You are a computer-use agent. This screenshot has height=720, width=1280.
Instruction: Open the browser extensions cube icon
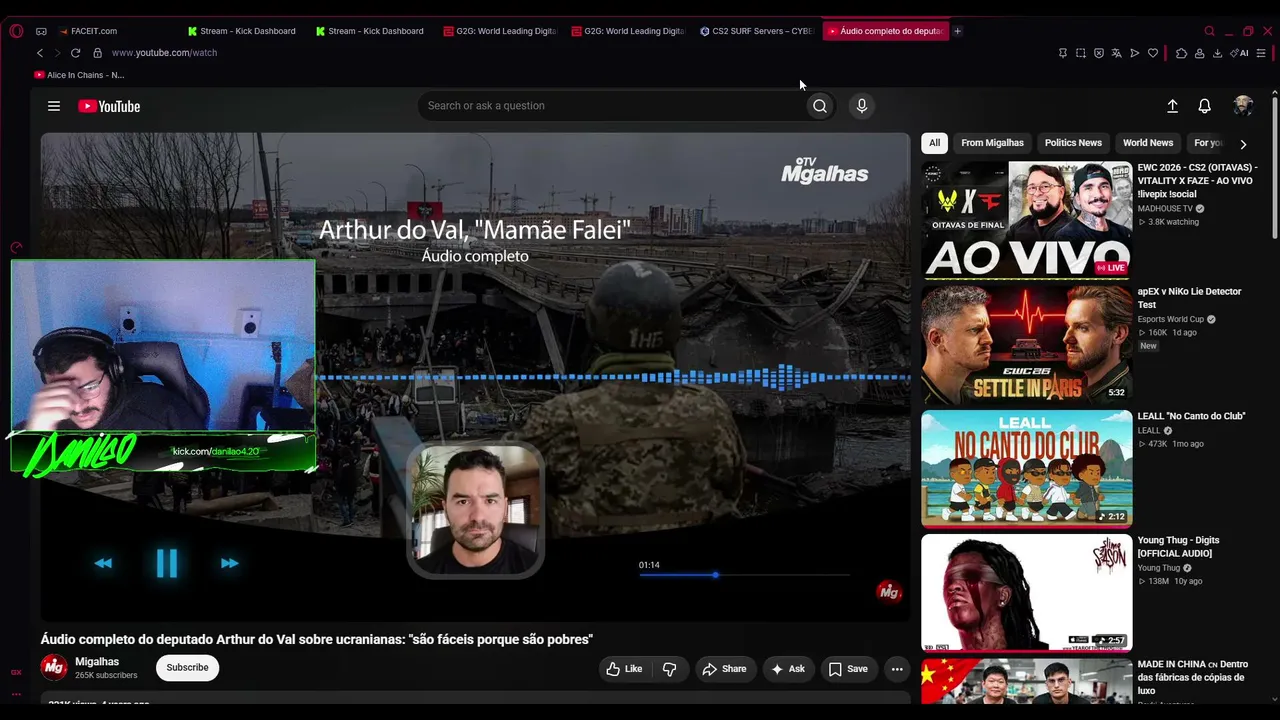[1181, 53]
